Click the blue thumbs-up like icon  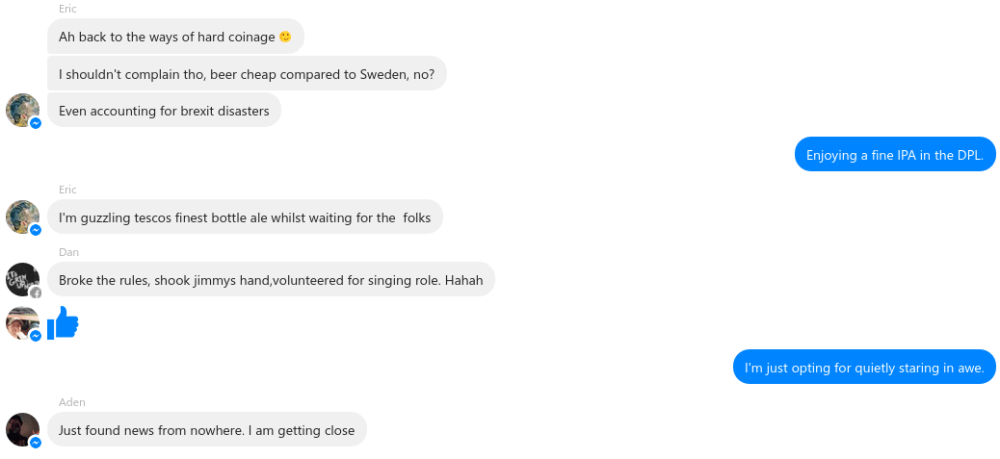pyautogui.click(x=63, y=323)
